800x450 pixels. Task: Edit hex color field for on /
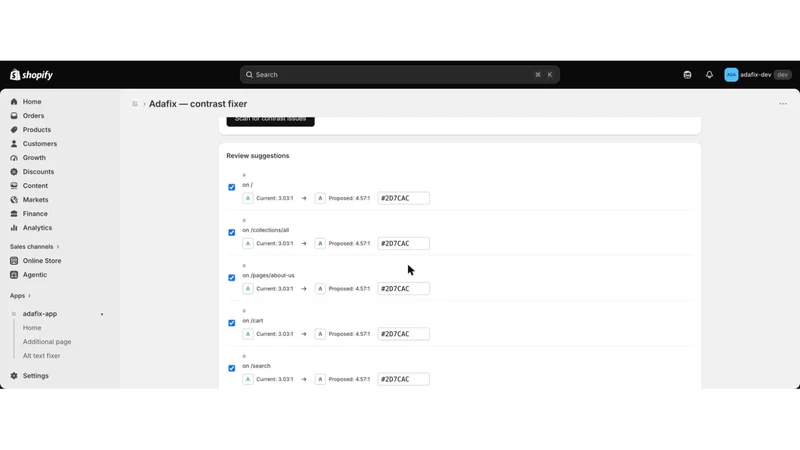click(x=404, y=198)
